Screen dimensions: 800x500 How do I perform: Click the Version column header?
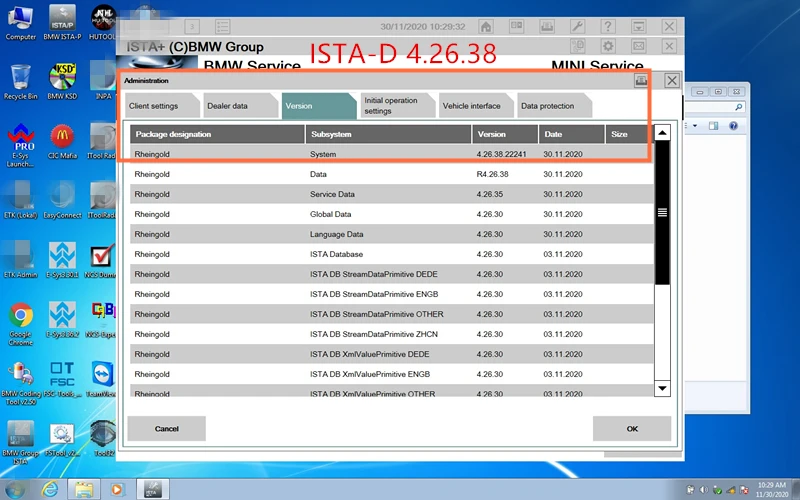pos(505,134)
